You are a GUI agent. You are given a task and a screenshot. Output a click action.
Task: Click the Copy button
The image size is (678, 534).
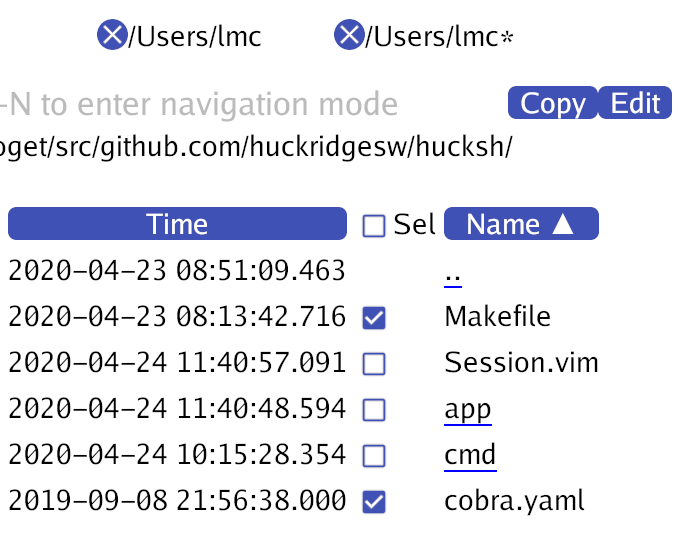(x=553, y=102)
